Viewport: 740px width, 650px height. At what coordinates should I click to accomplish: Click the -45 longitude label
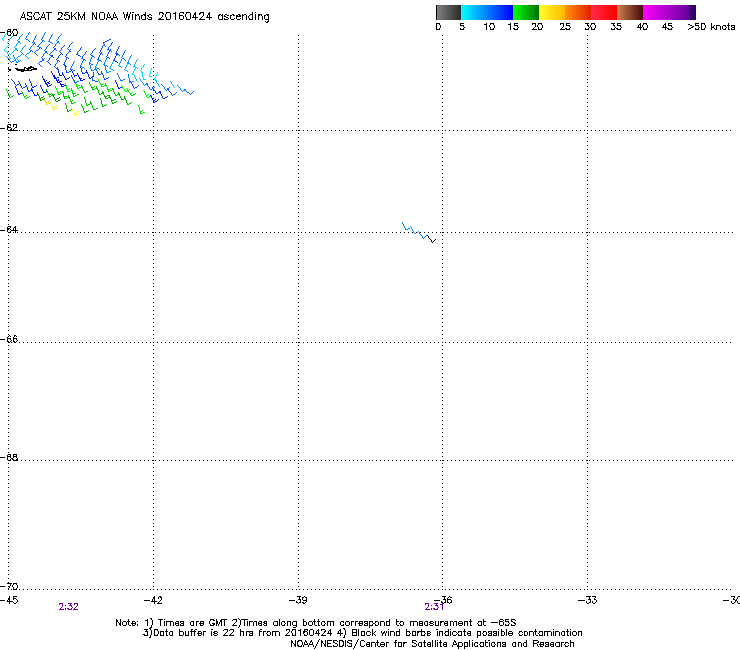coord(9,600)
